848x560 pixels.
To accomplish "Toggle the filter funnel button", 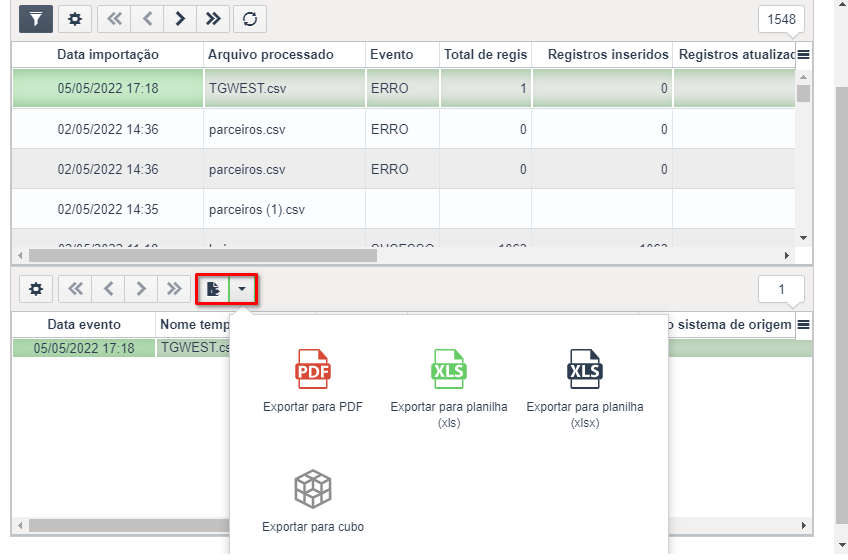I will point(36,19).
